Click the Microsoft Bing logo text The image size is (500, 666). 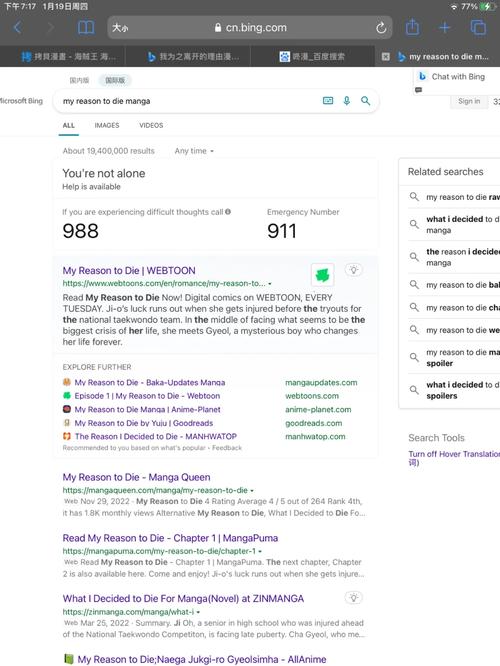[x=21, y=101]
